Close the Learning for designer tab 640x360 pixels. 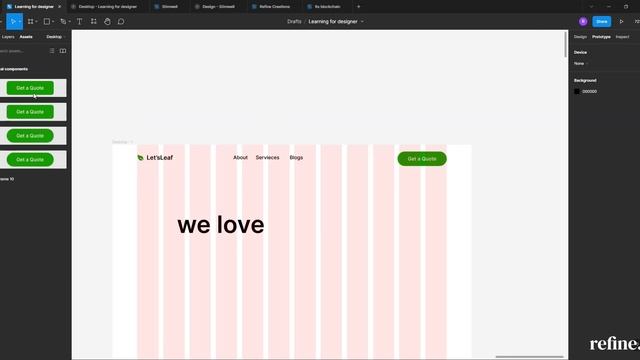point(60,7)
